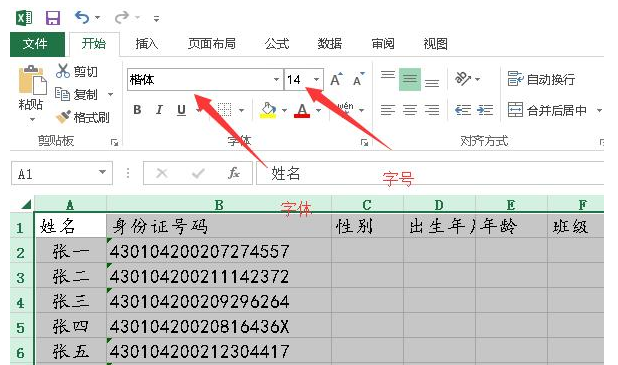The image size is (618, 365).
Task: Toggle Italic formatting
Action: [x=159, y=110]
